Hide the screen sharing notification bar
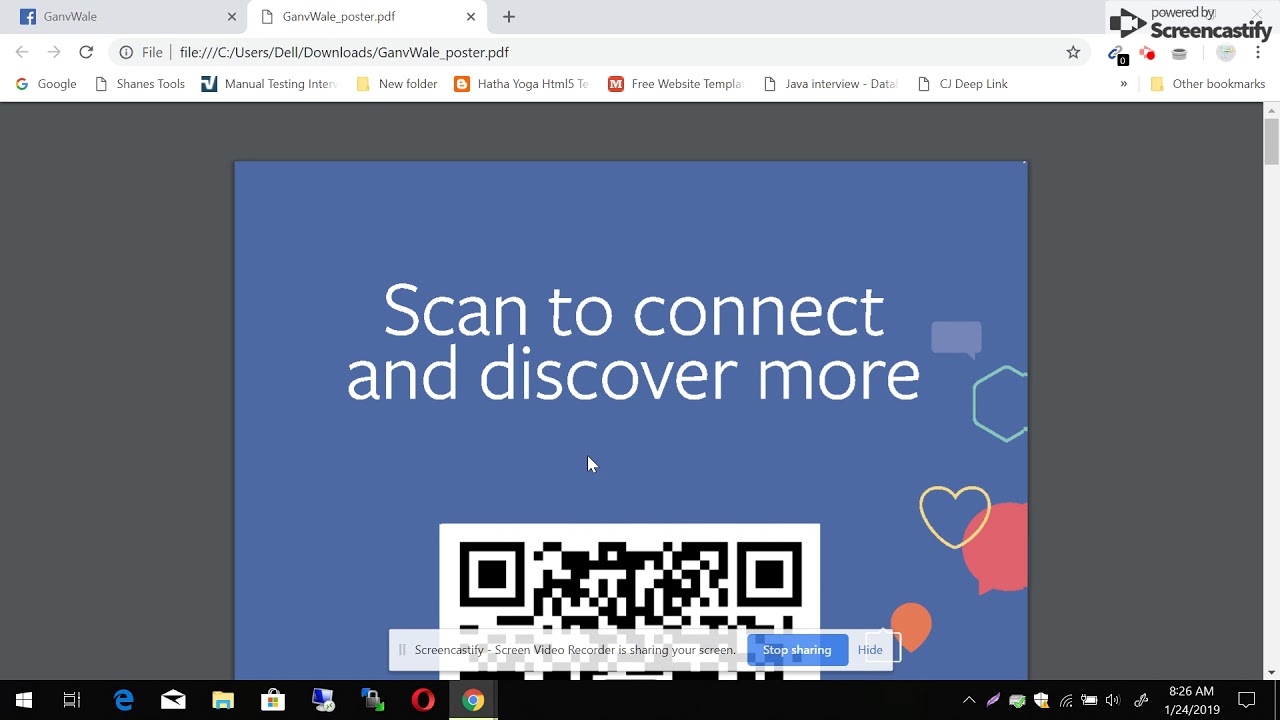This screenshot has width=1280, height=720. [870, 650]
